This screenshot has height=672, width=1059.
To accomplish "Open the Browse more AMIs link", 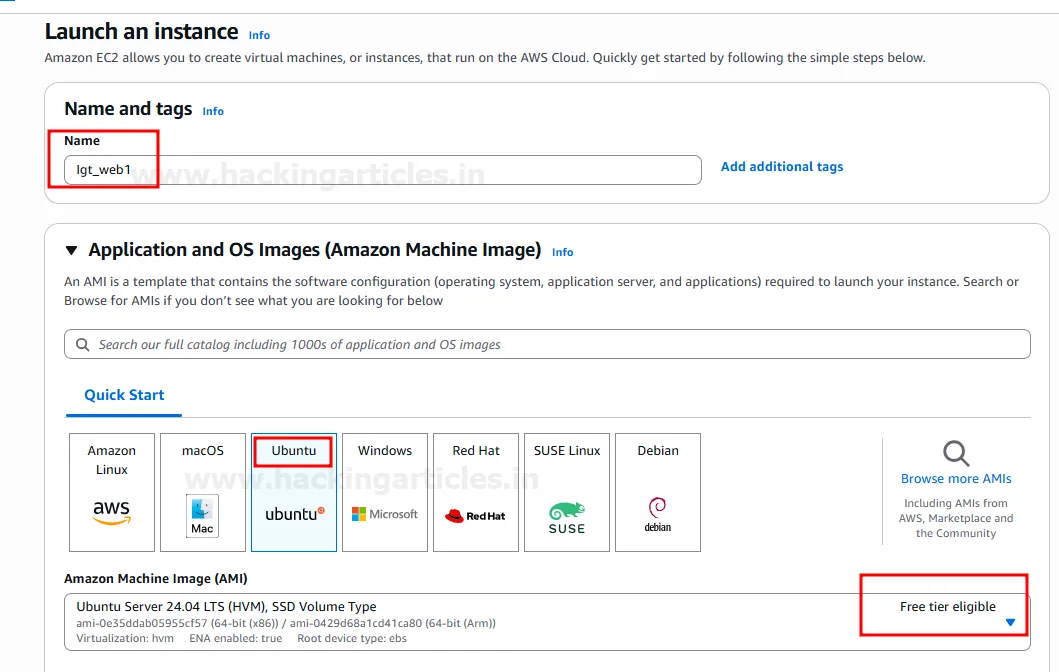I will click(956, 479).
